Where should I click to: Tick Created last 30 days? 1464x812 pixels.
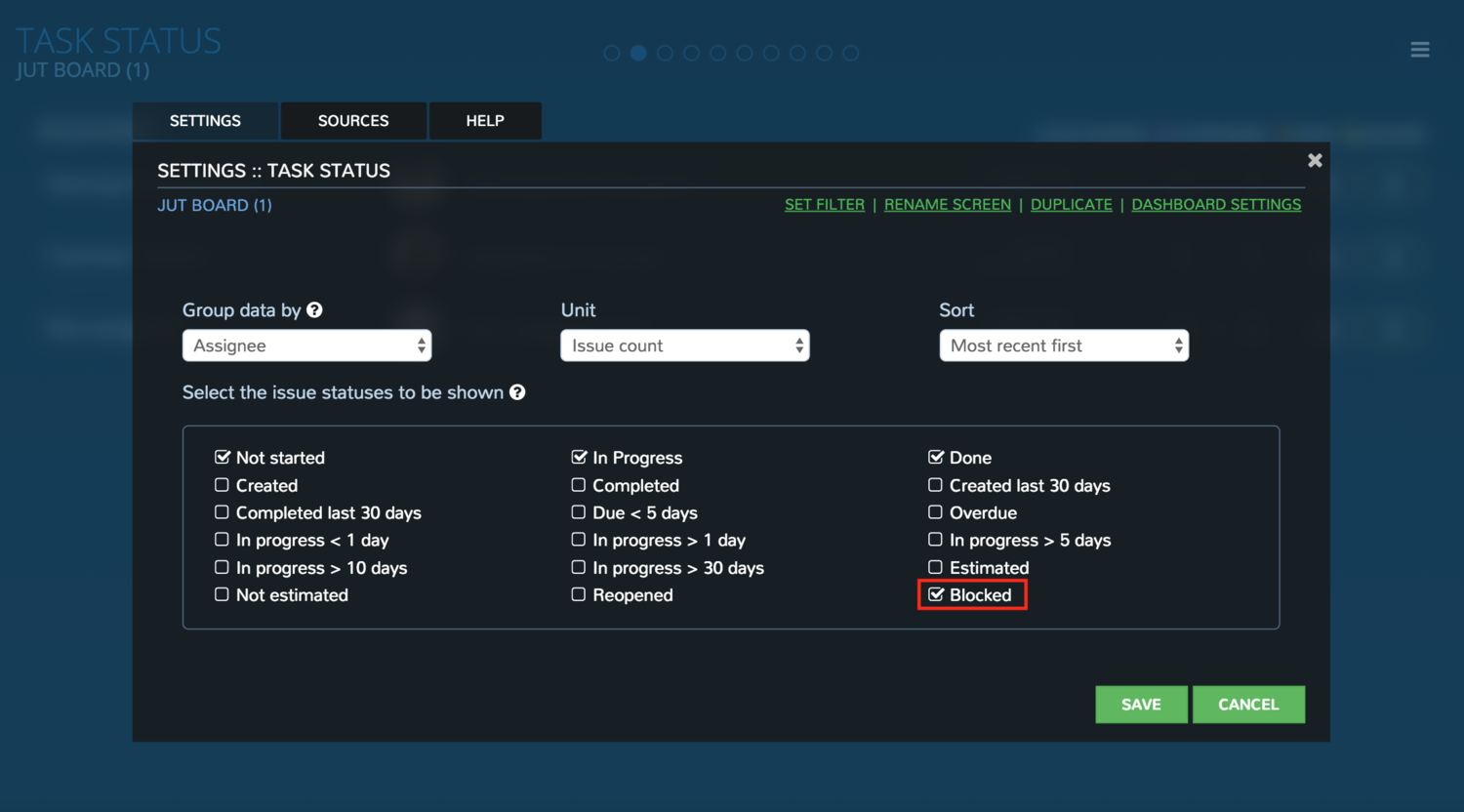(x=935, y=484)
